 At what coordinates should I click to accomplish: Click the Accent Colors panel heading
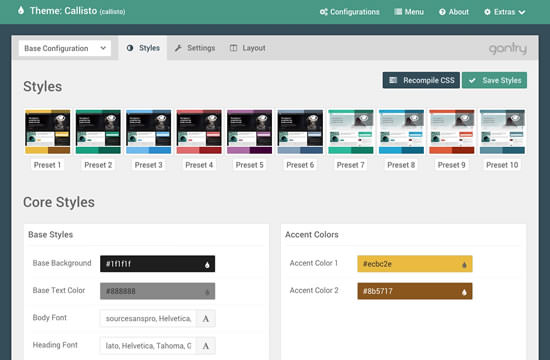click(x=312, y=234)
